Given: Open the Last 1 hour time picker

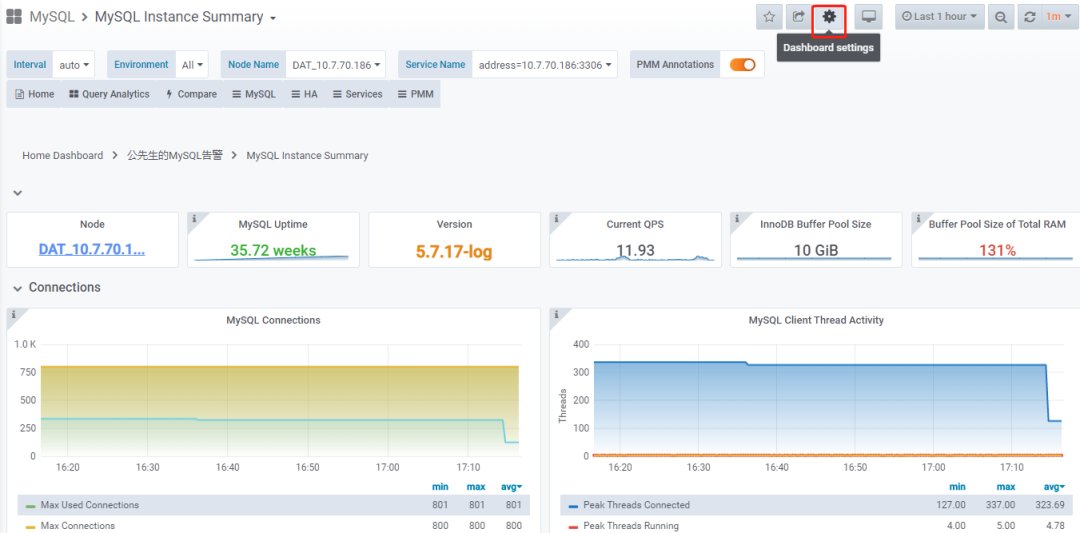Looking at the screenshot, I should 939,17.
